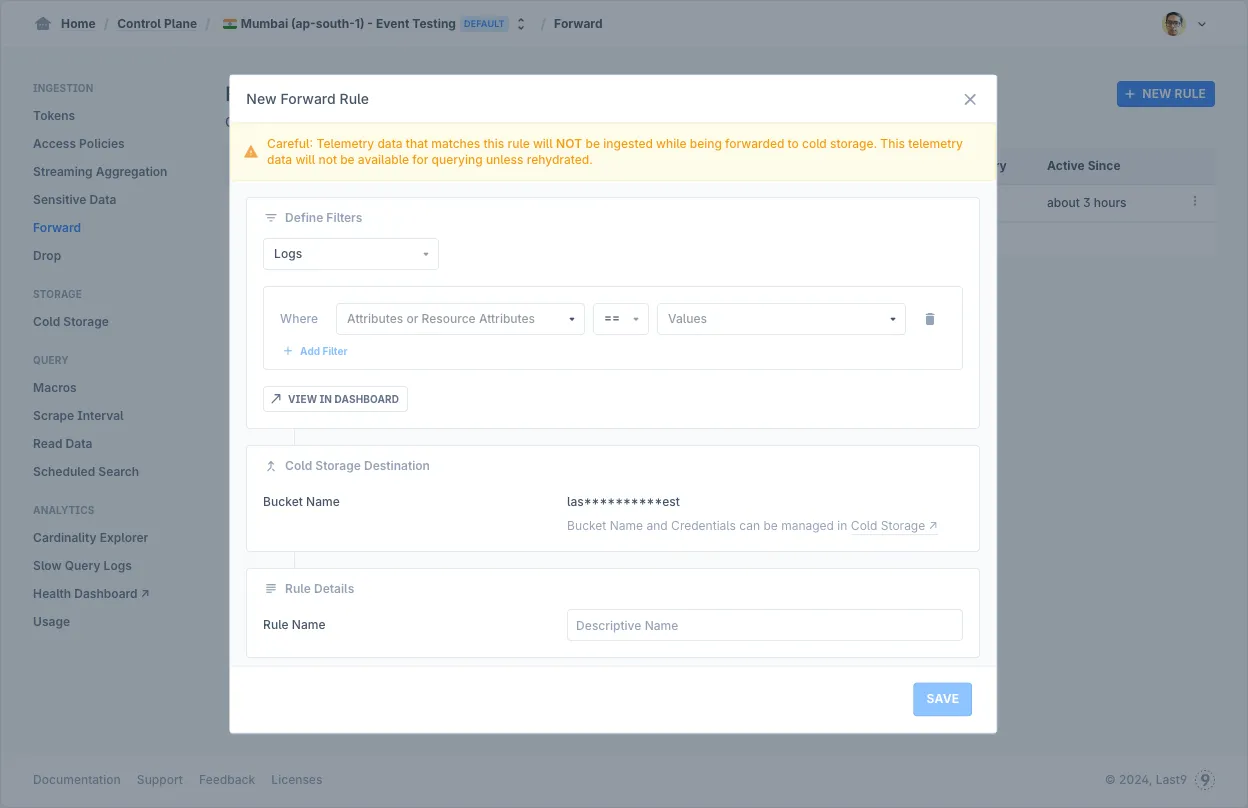Screen dimensions: 1248x808
Task: Go to Sensitive Data in sidebar
Action: click(74, 200)
